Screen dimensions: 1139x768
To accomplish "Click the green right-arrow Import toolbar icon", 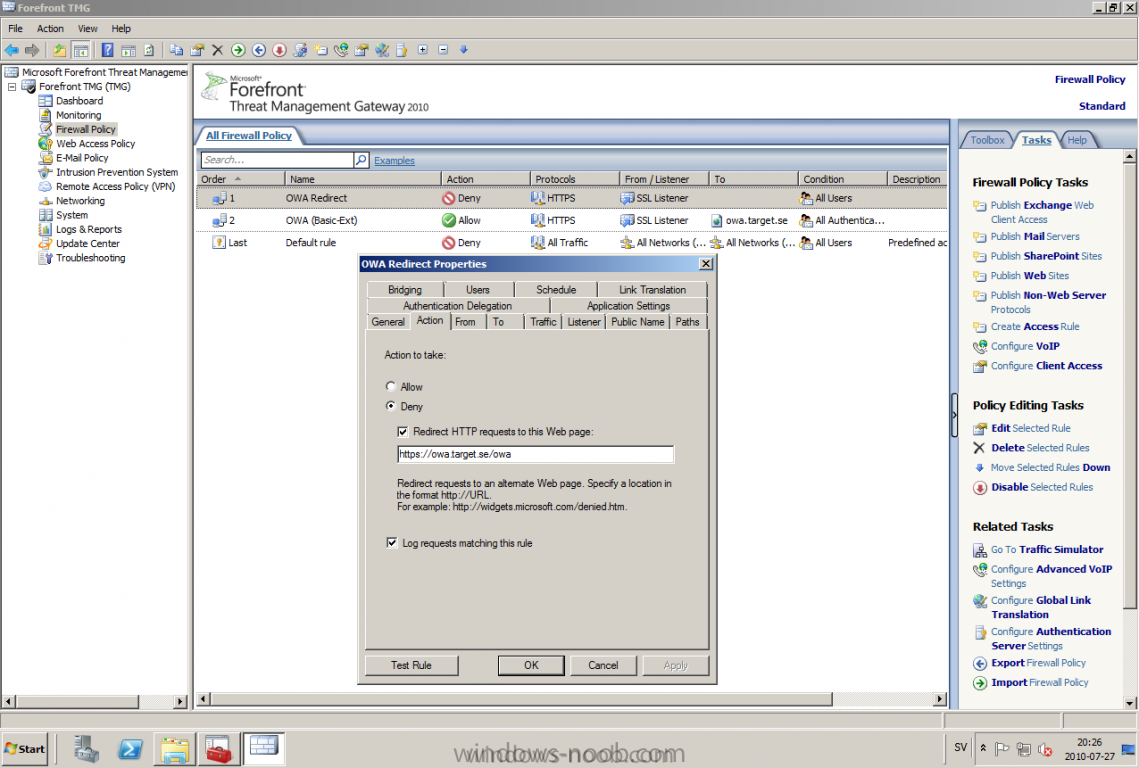I will [238, 50].
